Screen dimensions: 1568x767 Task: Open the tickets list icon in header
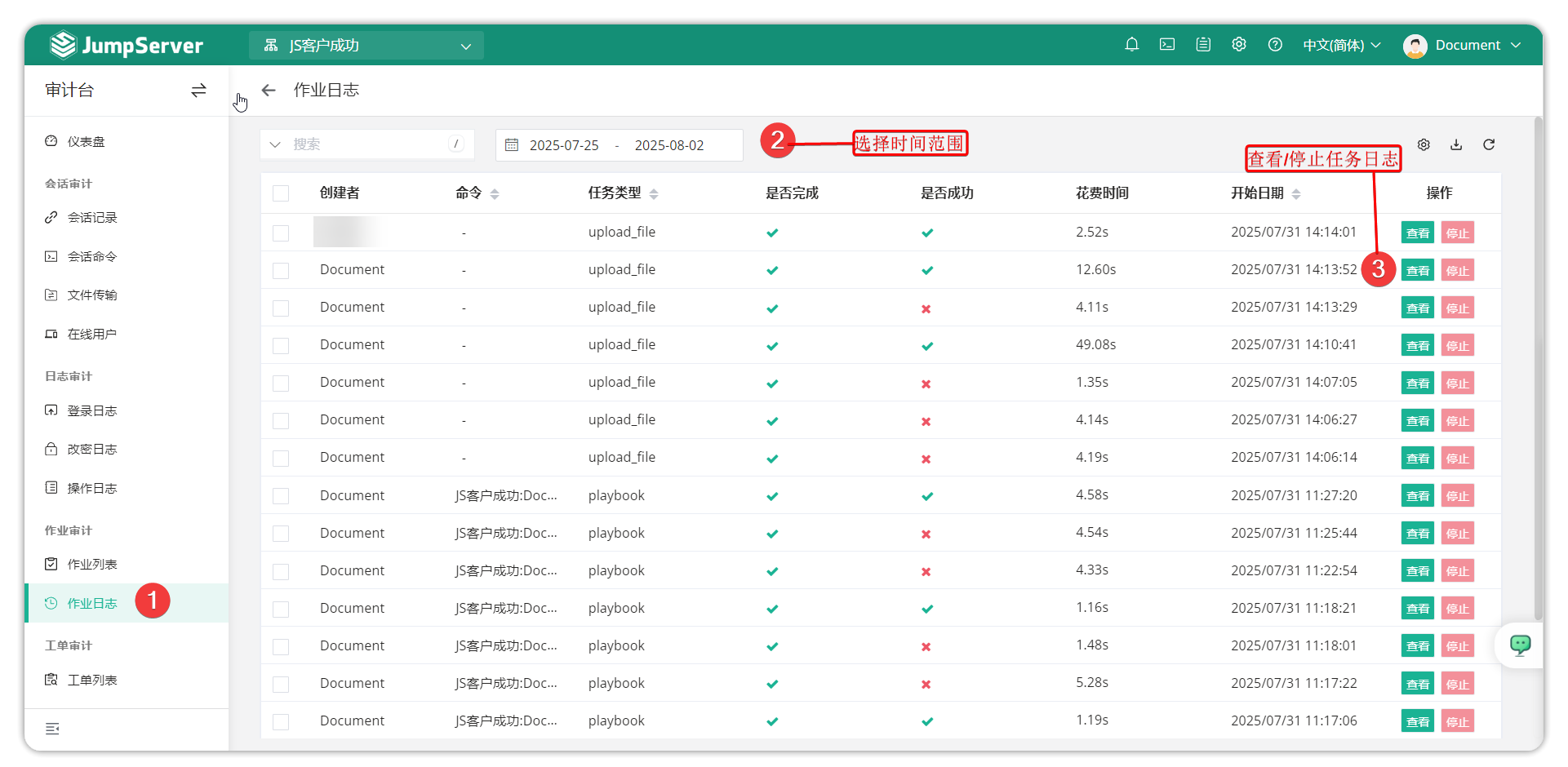(1203, 45)
